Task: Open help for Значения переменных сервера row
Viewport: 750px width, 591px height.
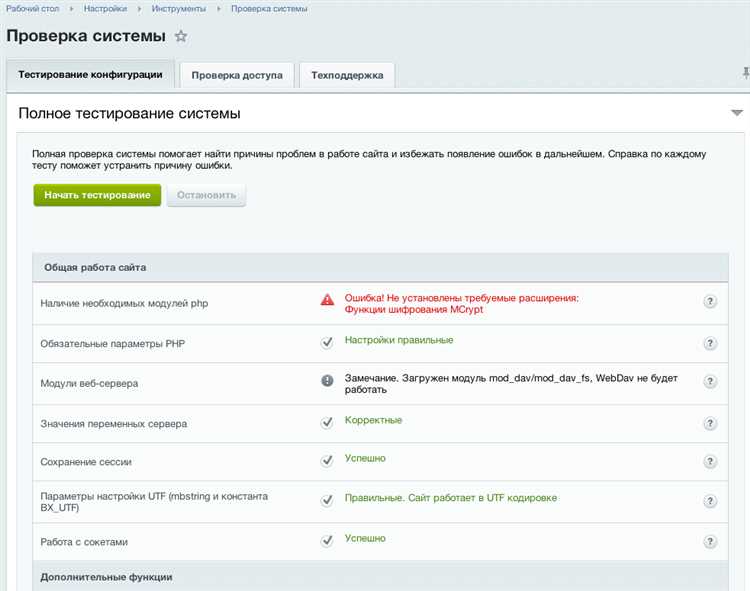Action: coord(710,423)
